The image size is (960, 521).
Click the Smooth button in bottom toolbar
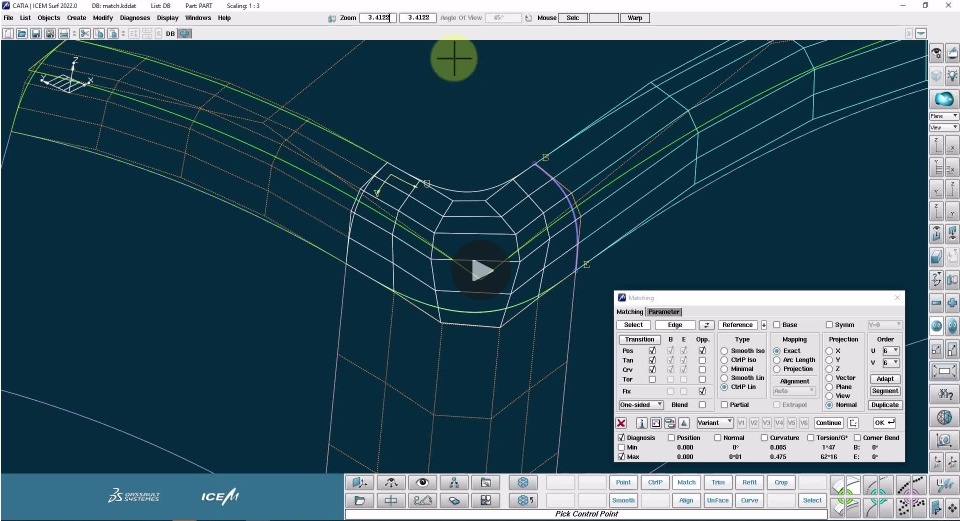(623, 500)
